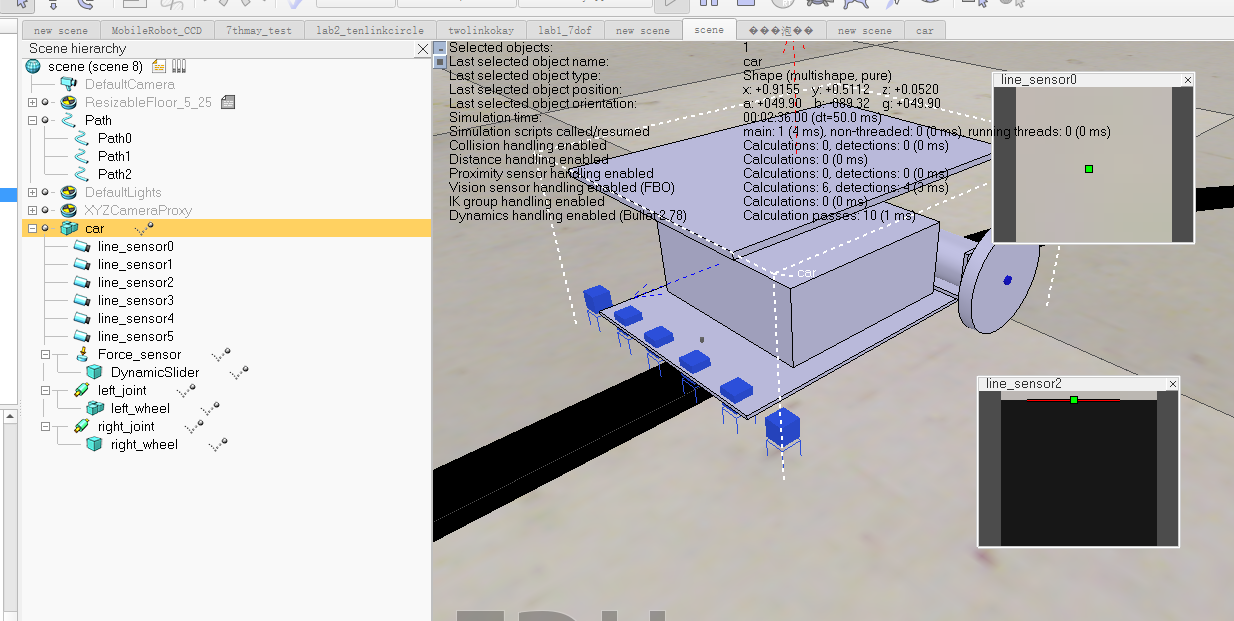The image size is (1234, 621).
Task: Expand the XYZCameraProxy tree node
Action: click(x=32, y=211)
